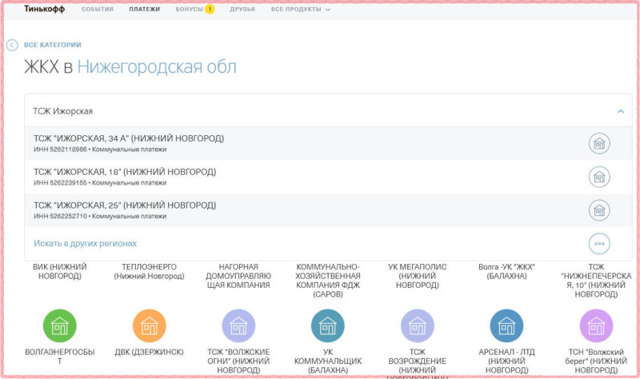Open the Платежи tab
The image size is (640, 379).
pyautogui.click(x=144, y=9)
